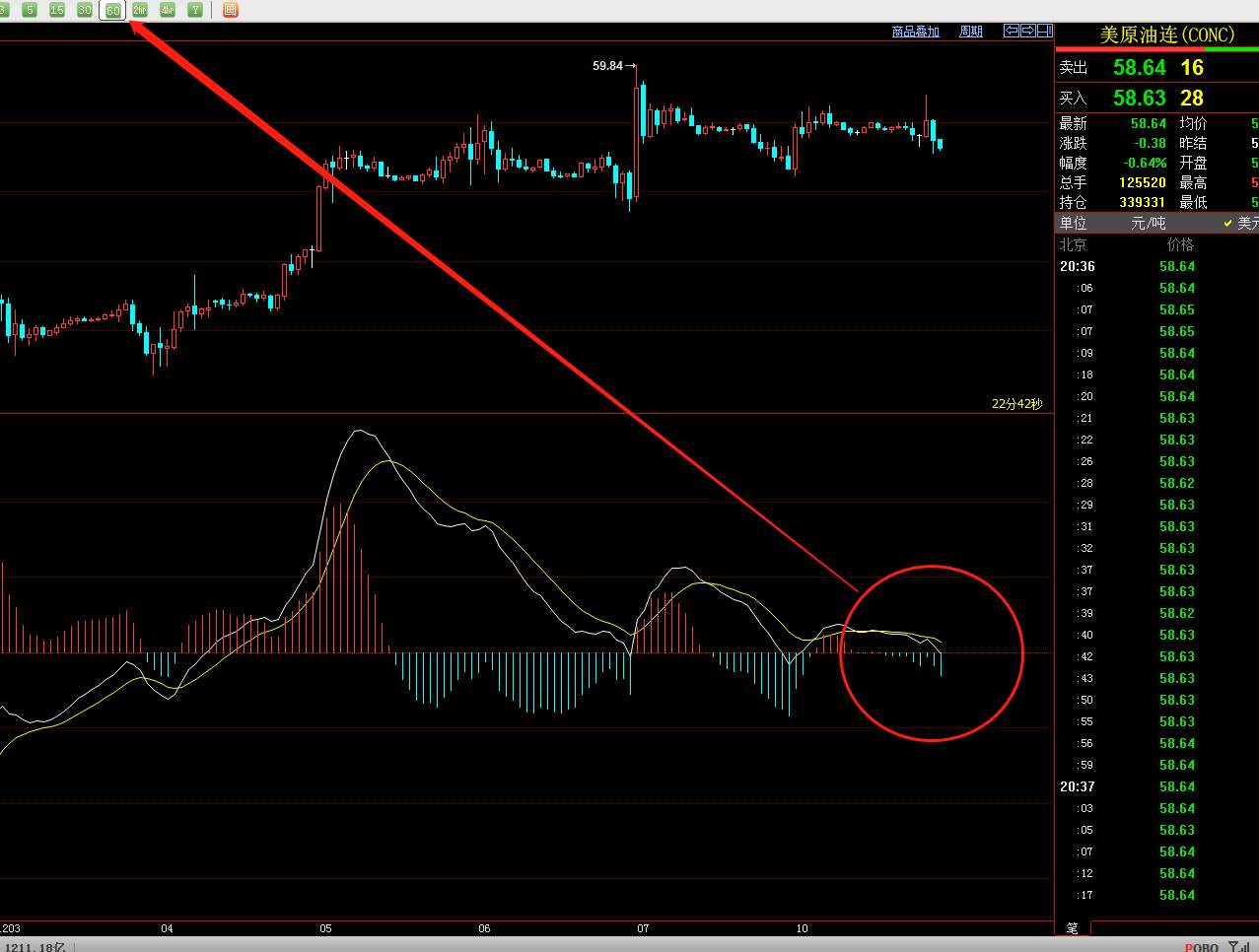Click the 10 date marker on time axis
1259x952 pixels.
[x=802, y=928]
